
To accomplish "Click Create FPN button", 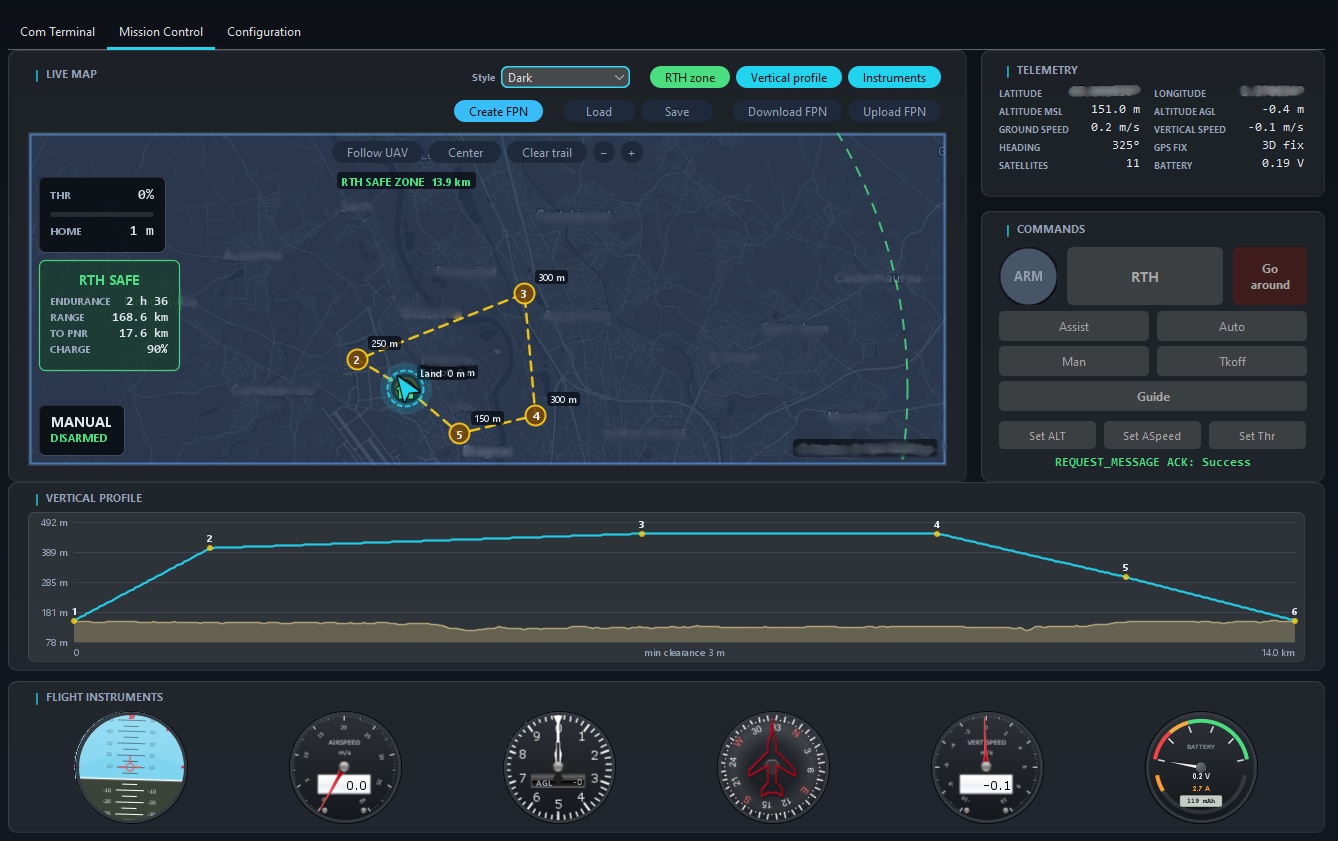I will pos(498,111).
